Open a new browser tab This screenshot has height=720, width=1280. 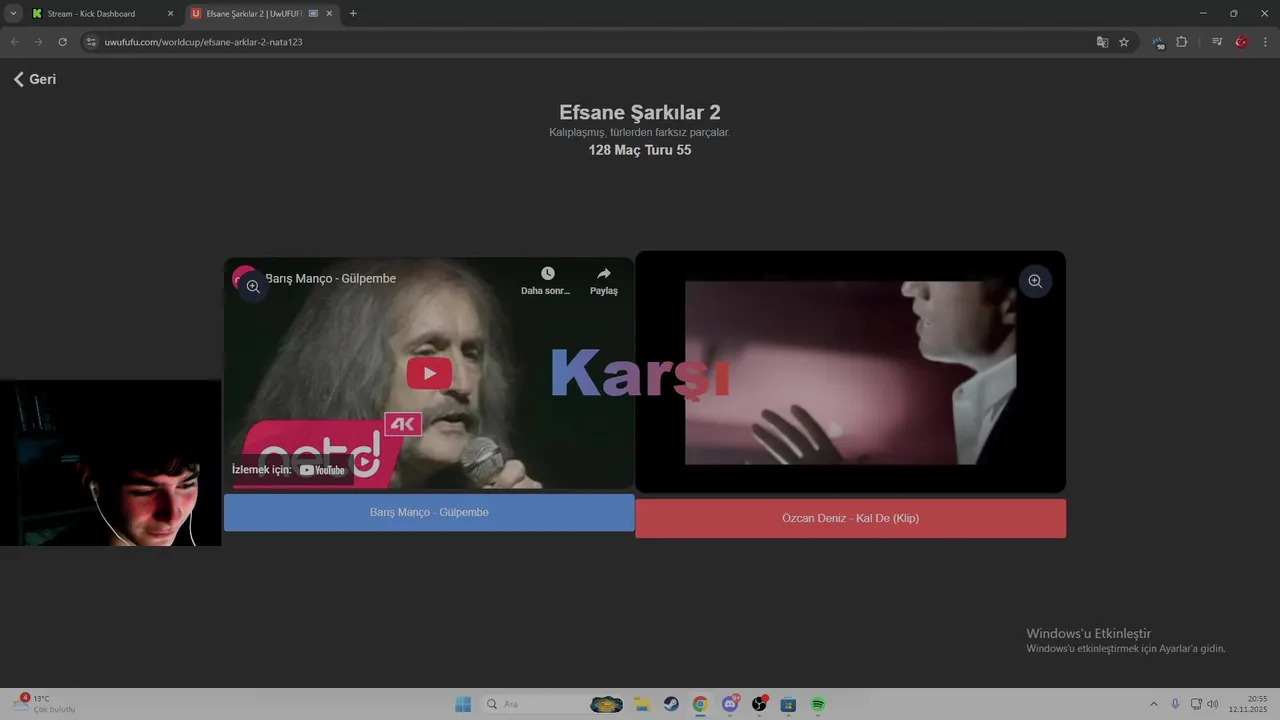[353, 14]
